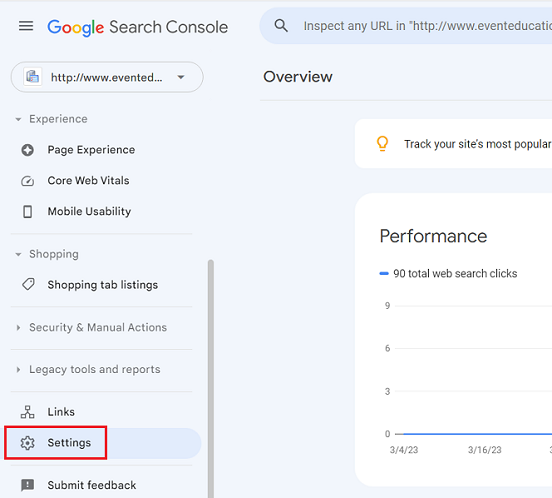552x498 pixels.
Task: Click the Core Web Vitals gauge icon
Action: [x=27, y=181]
